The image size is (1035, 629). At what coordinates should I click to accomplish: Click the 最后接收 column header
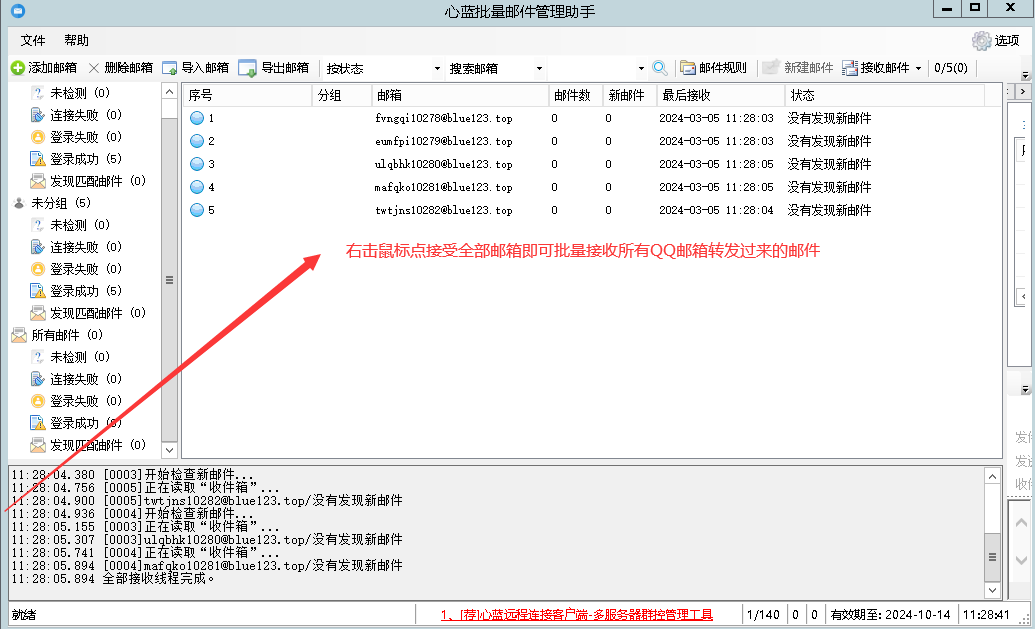[721, 96]
